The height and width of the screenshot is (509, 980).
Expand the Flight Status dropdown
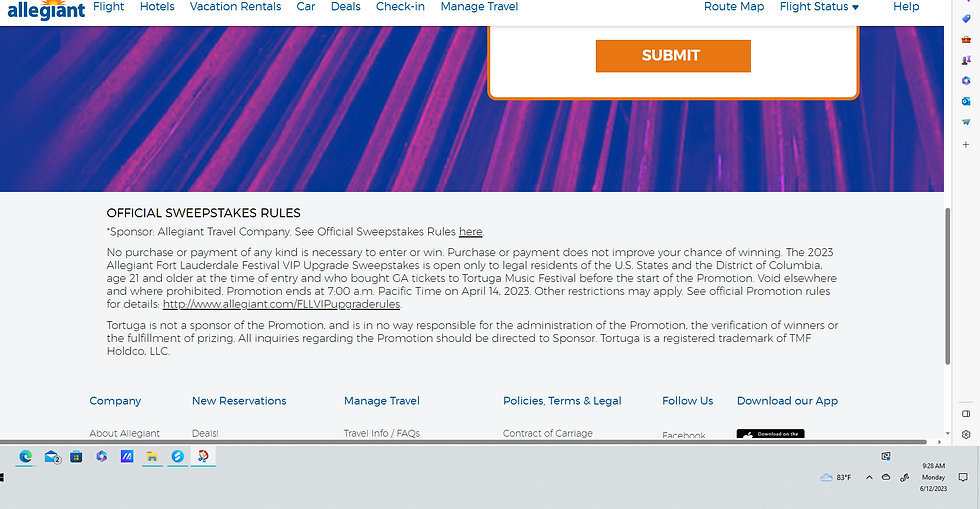pyautogui.click(x=819, y=7)
